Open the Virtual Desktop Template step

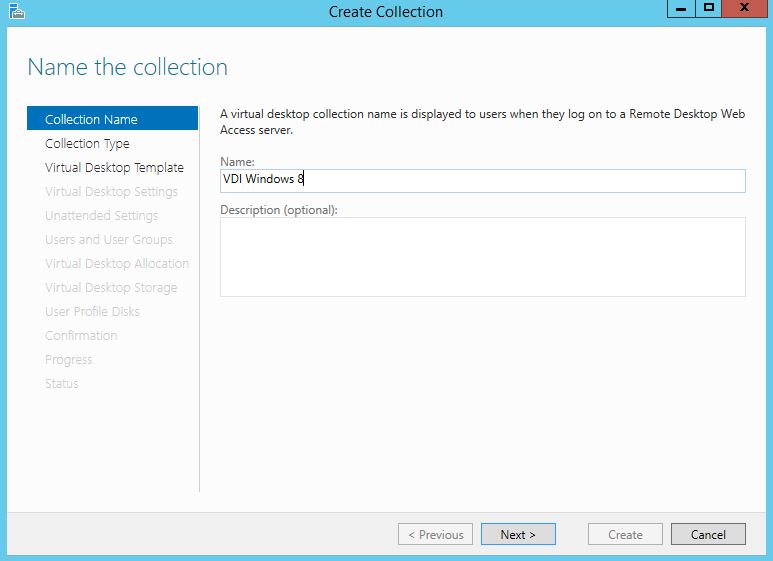click(114, 167)
